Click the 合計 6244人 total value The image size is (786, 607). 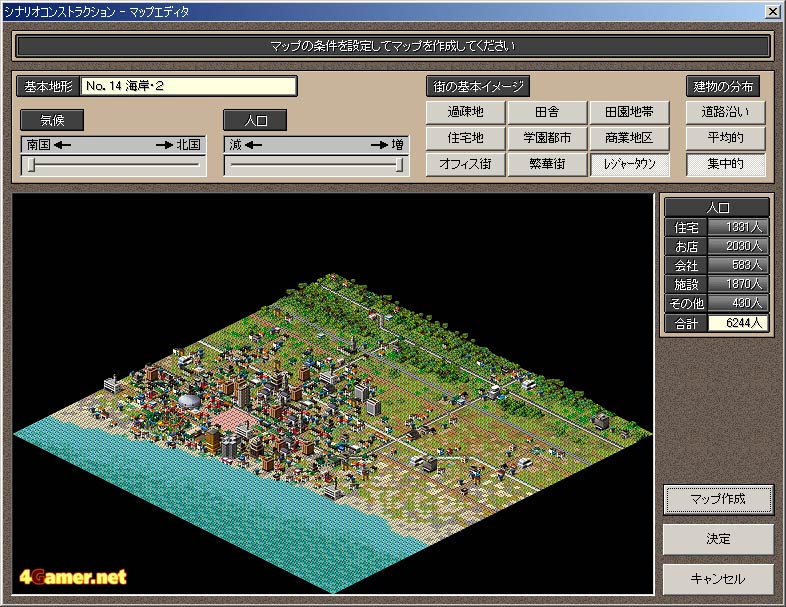738,323
